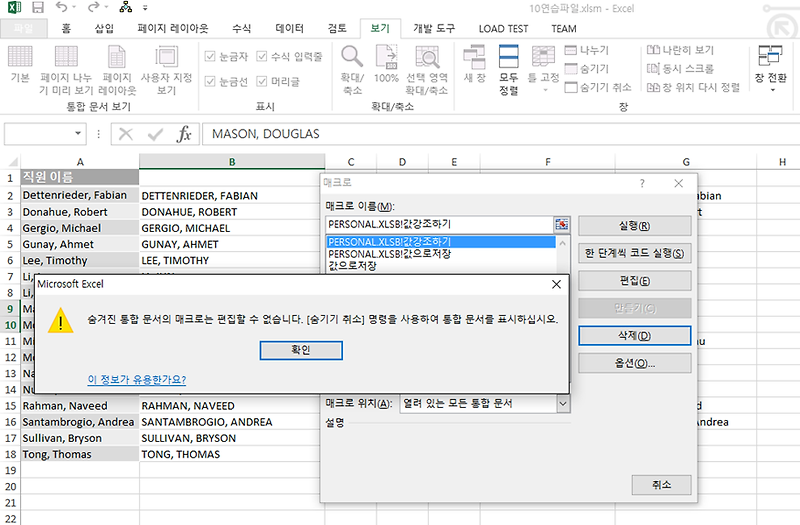The image size is (800, 525).
Task: Click the '이 정보가 유용한가요?' link
Action: pos(137,380)
